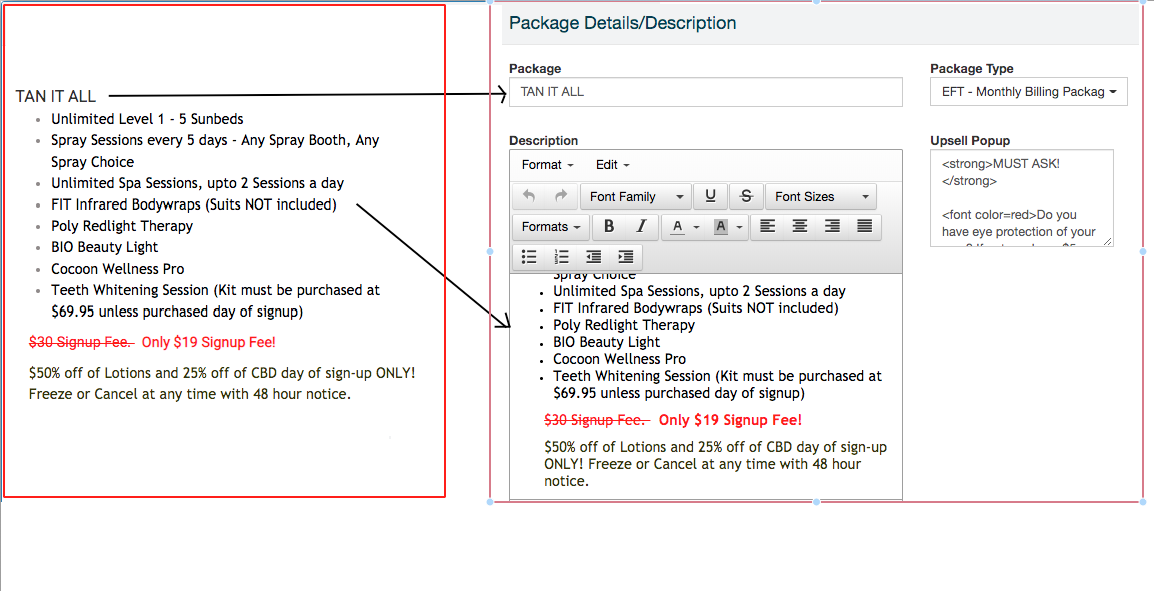Align text left

768,227
